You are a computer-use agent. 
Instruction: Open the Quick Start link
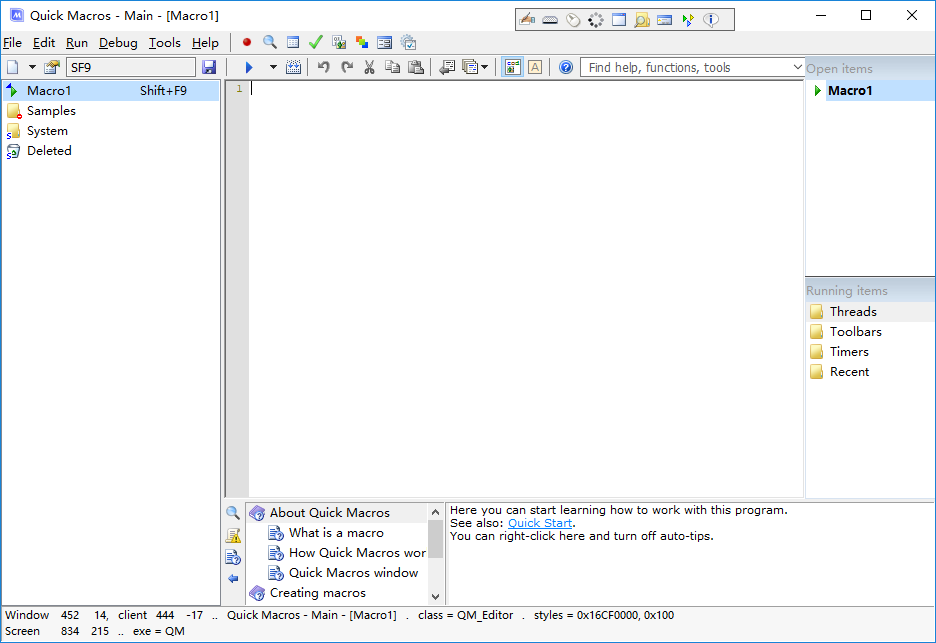pos(539,523)
